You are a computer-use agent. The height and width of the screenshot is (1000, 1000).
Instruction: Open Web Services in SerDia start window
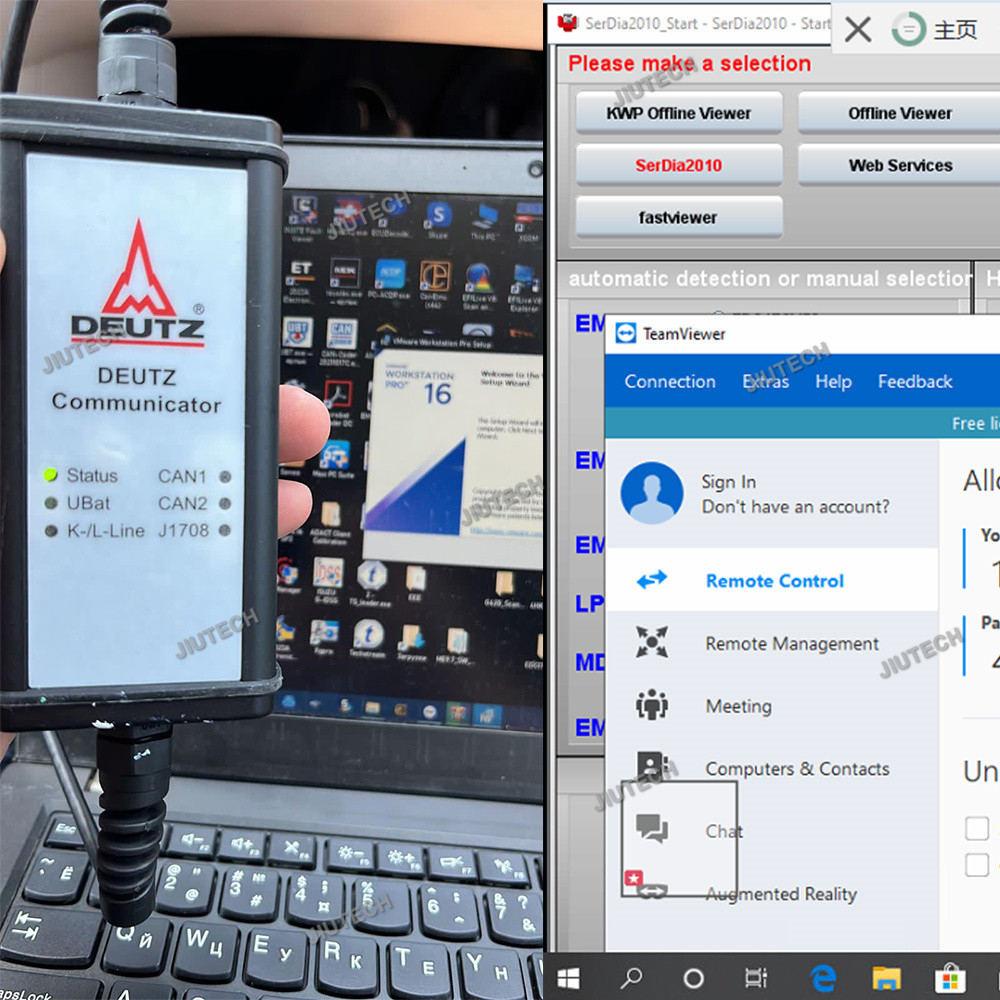tap(899, 165)
